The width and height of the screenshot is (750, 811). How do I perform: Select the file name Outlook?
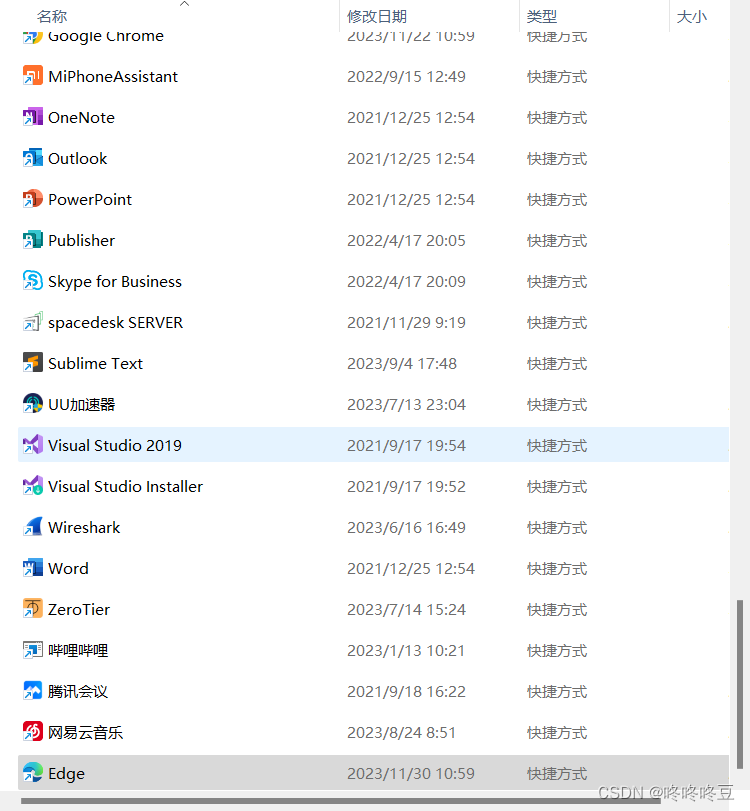point(78,158)
